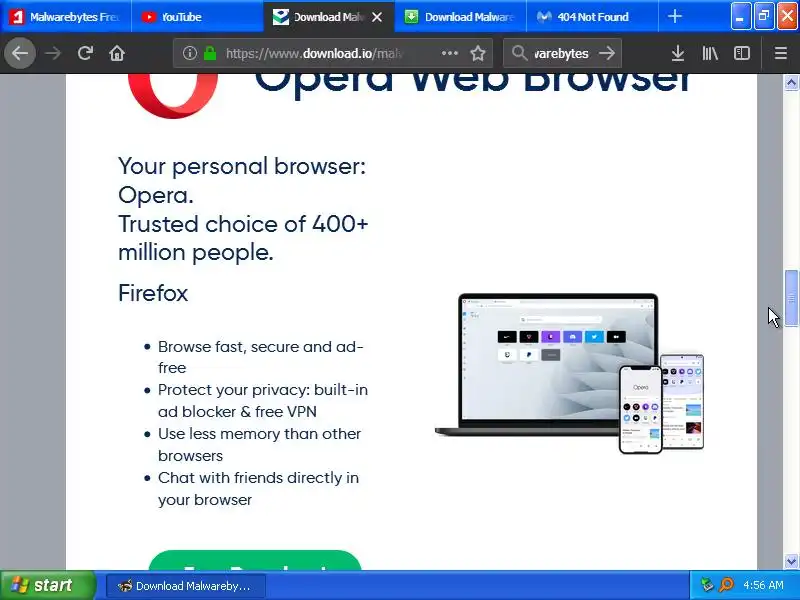Viewport: 800px width, 600px height.
Task: Click 'Chat with friends directly' bullet
Action: (x=258, y=488)
